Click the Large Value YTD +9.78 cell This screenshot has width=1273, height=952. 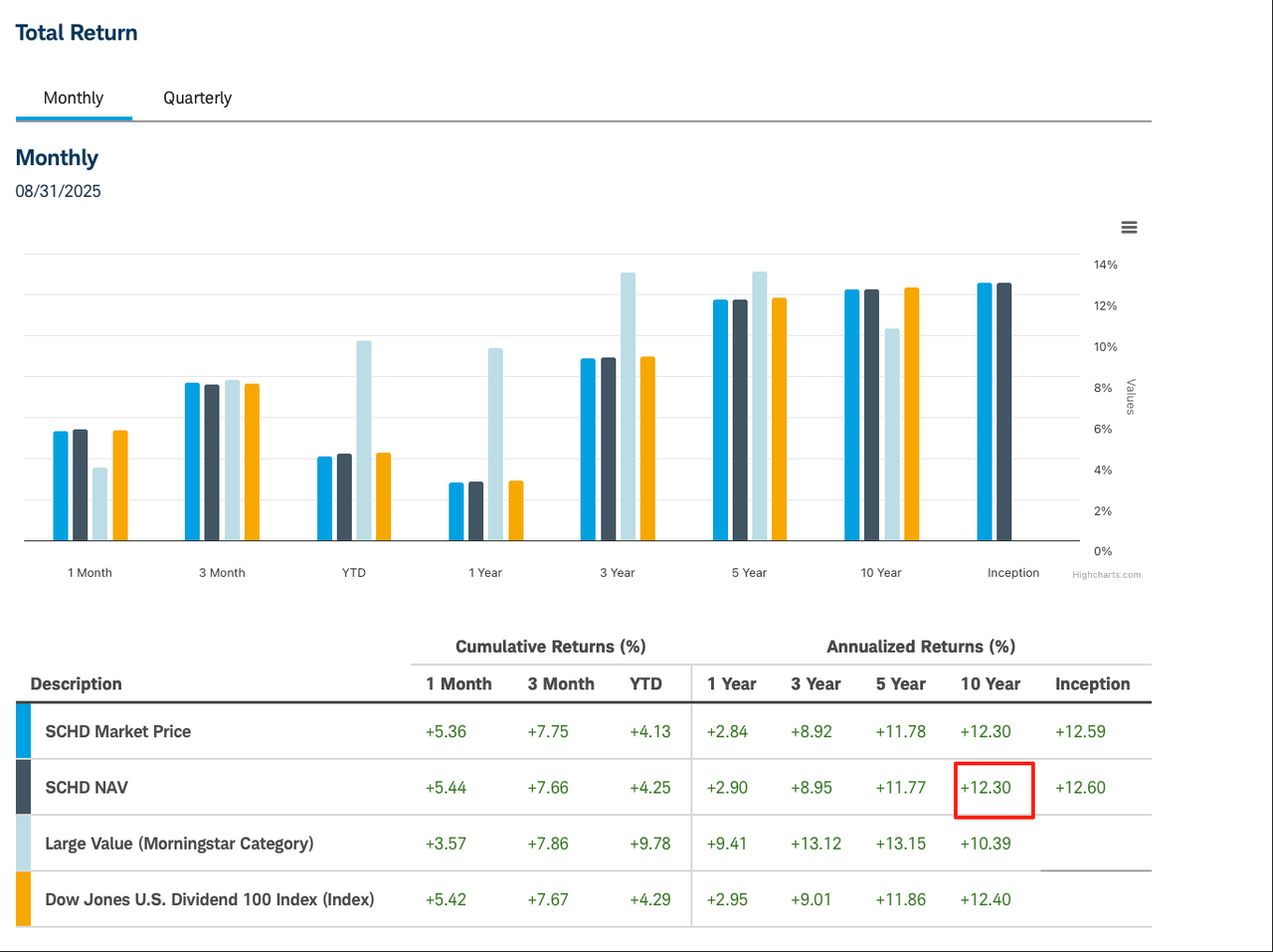point(650,844)
